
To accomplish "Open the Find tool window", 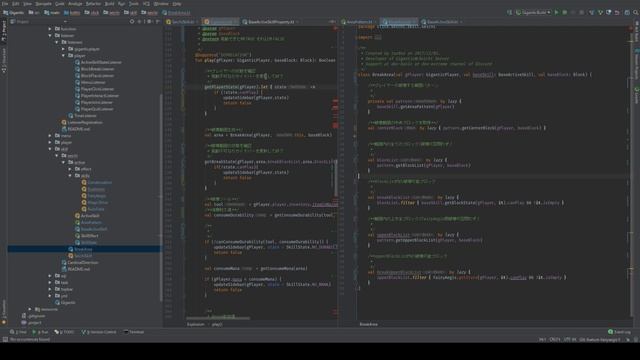I will click(x=18, y=332).
